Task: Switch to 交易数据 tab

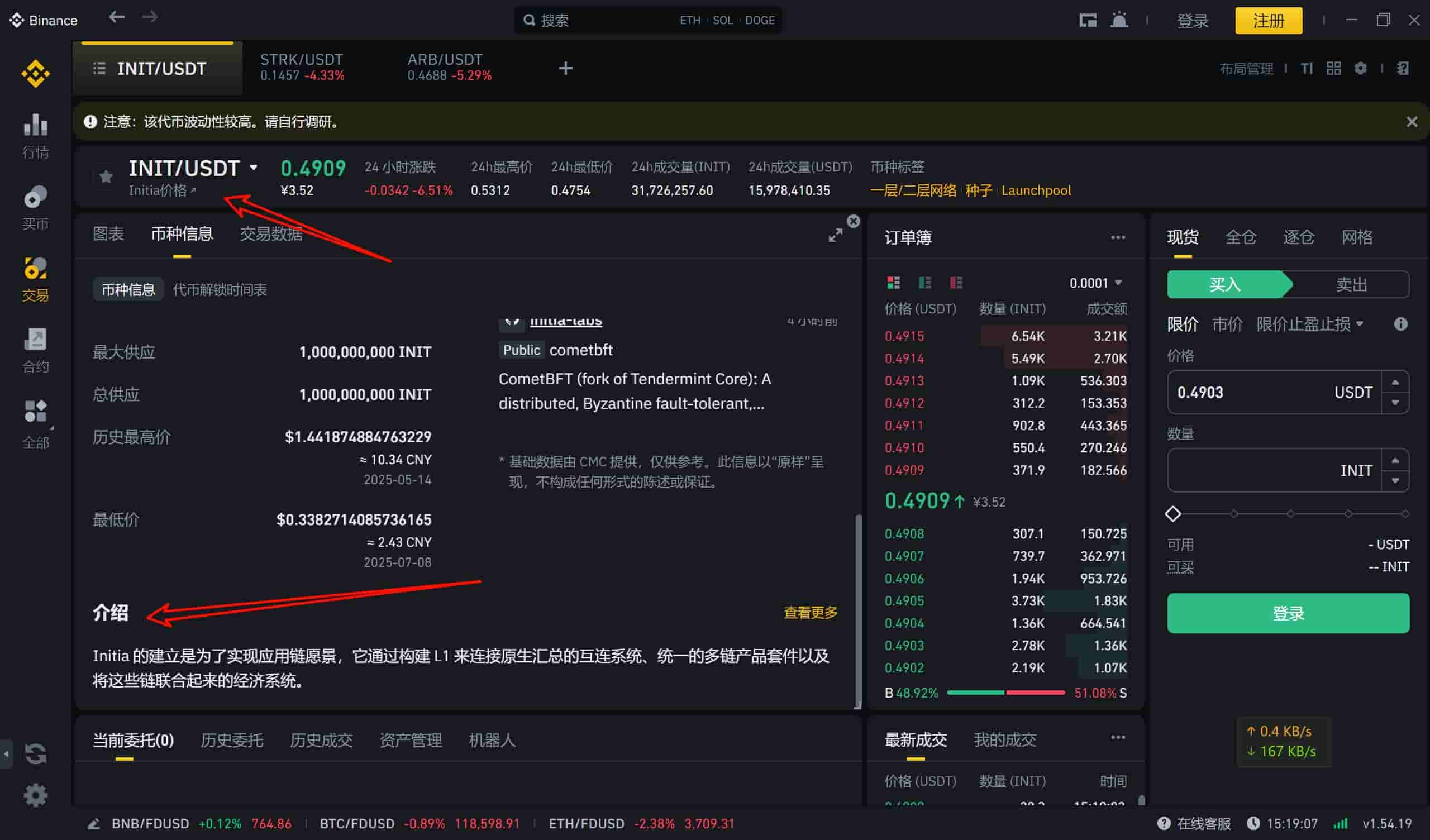Action: [271, 234]
